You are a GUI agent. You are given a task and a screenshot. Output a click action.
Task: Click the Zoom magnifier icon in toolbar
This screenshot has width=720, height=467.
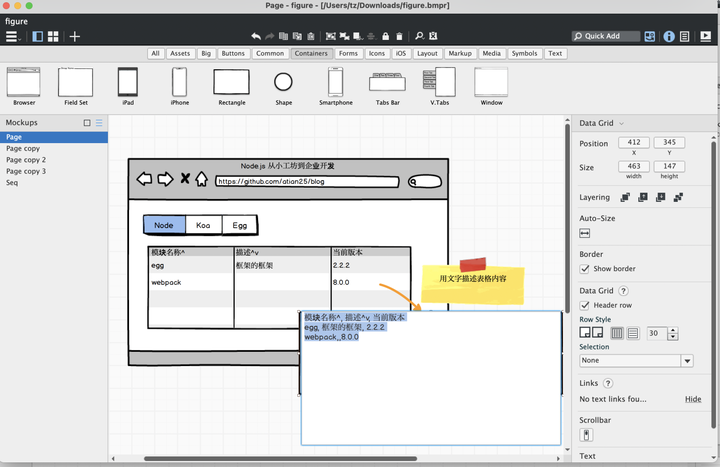[x=420, y=37]
